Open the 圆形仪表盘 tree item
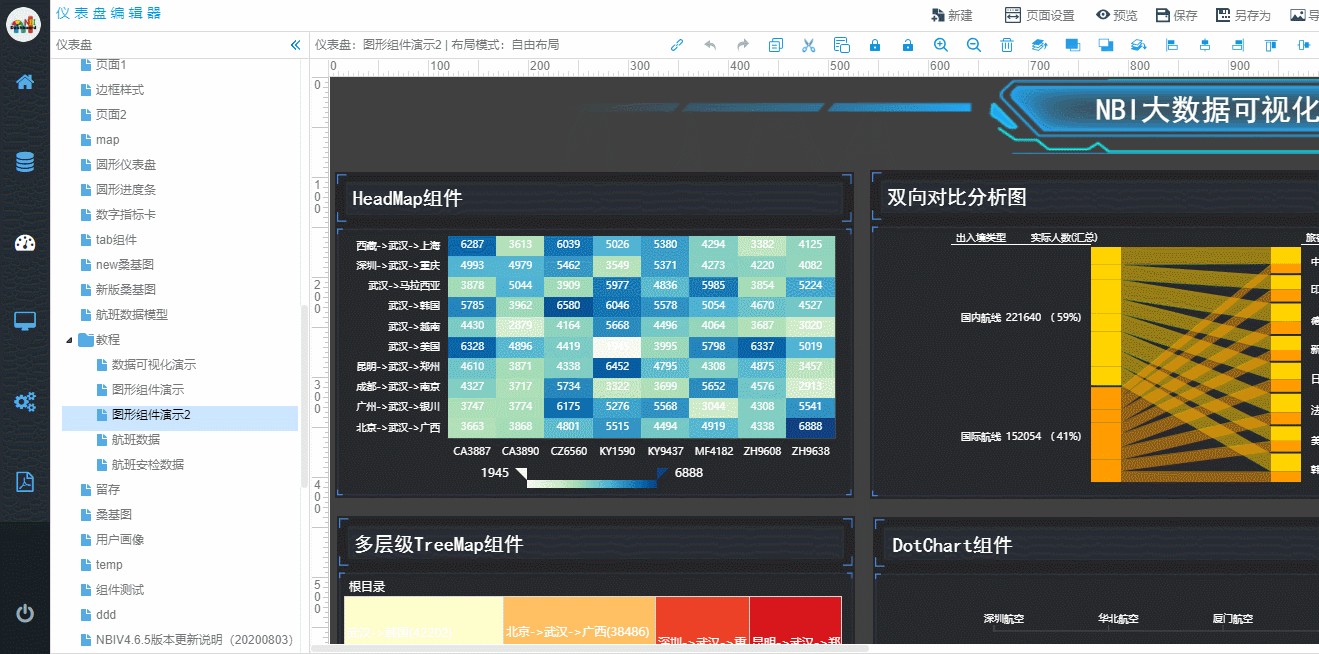The height and width of the screenshot is (654, 1319). point(125,165)
